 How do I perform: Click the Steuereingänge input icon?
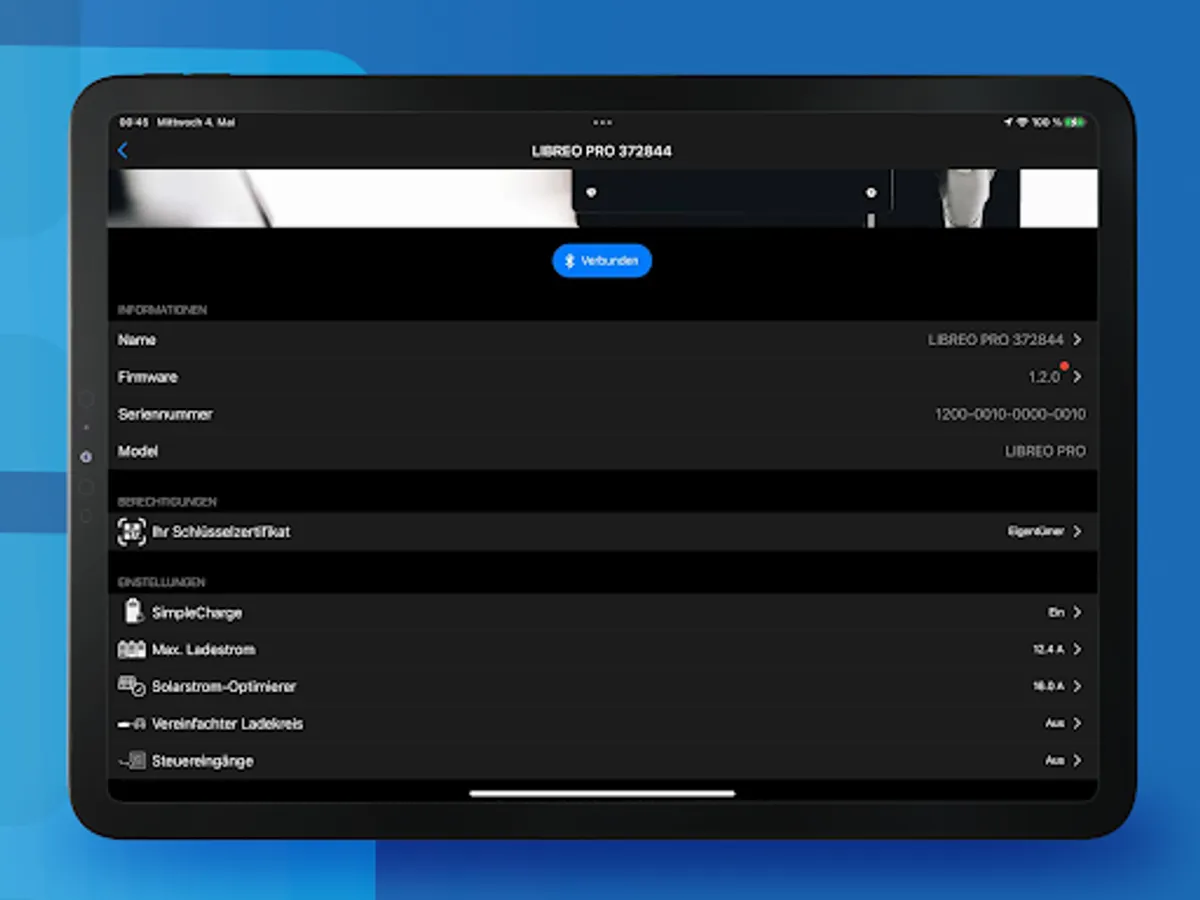point(132,761)
